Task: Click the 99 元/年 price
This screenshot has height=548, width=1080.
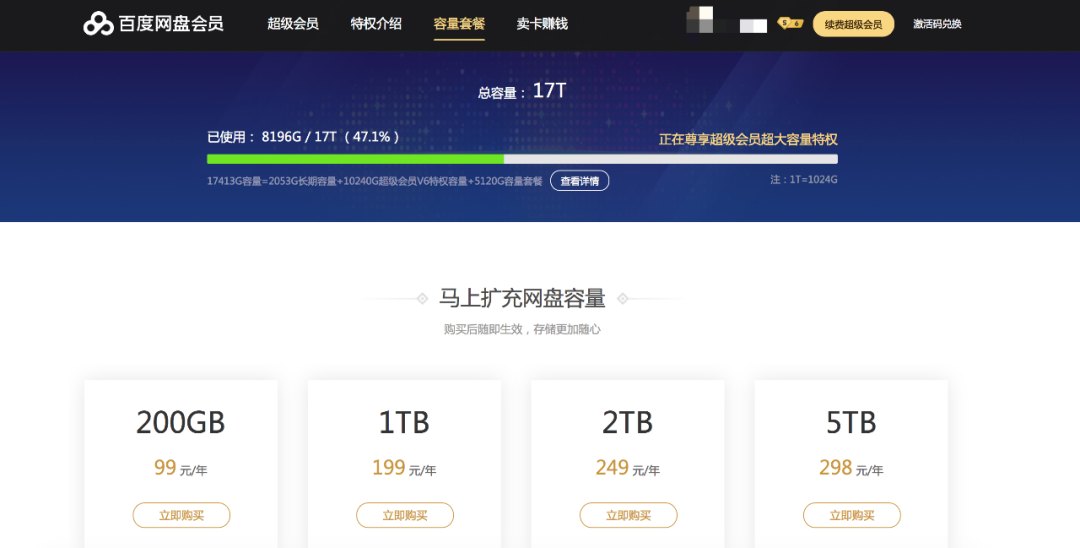Action: coord(180,468)
